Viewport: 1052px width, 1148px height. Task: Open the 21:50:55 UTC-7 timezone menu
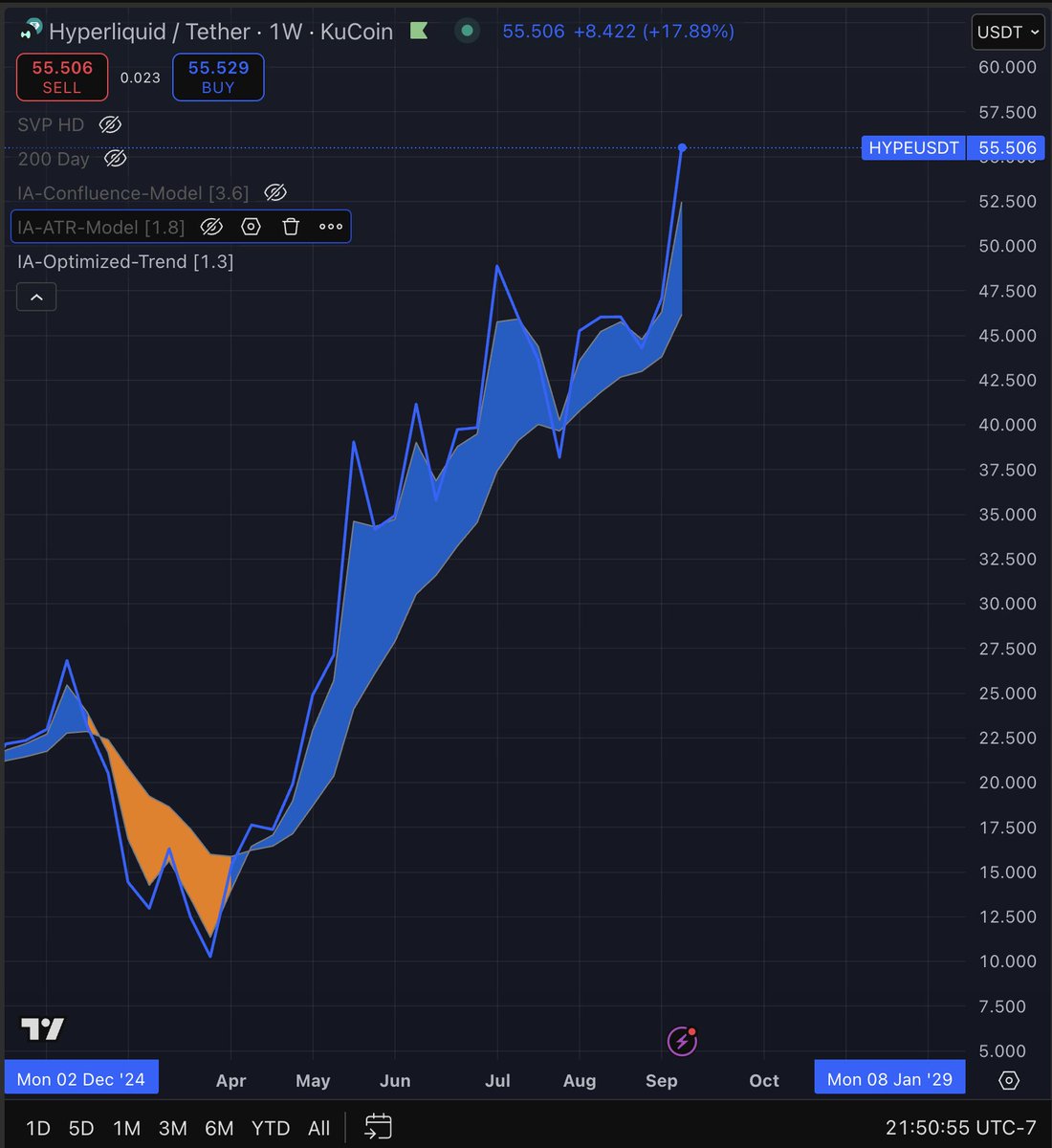click(x=960, y=1128)
